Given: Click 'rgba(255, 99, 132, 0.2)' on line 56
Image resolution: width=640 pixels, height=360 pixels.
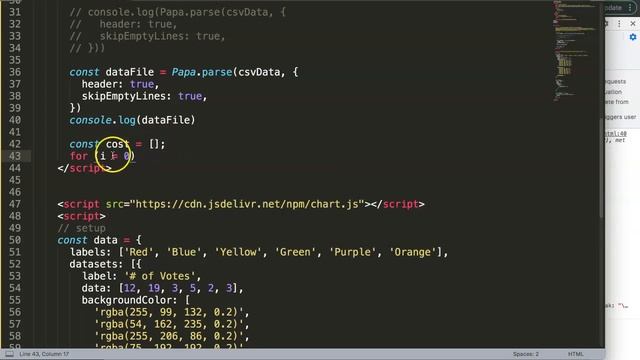Looking at the screenshot, I should [169, 312].
